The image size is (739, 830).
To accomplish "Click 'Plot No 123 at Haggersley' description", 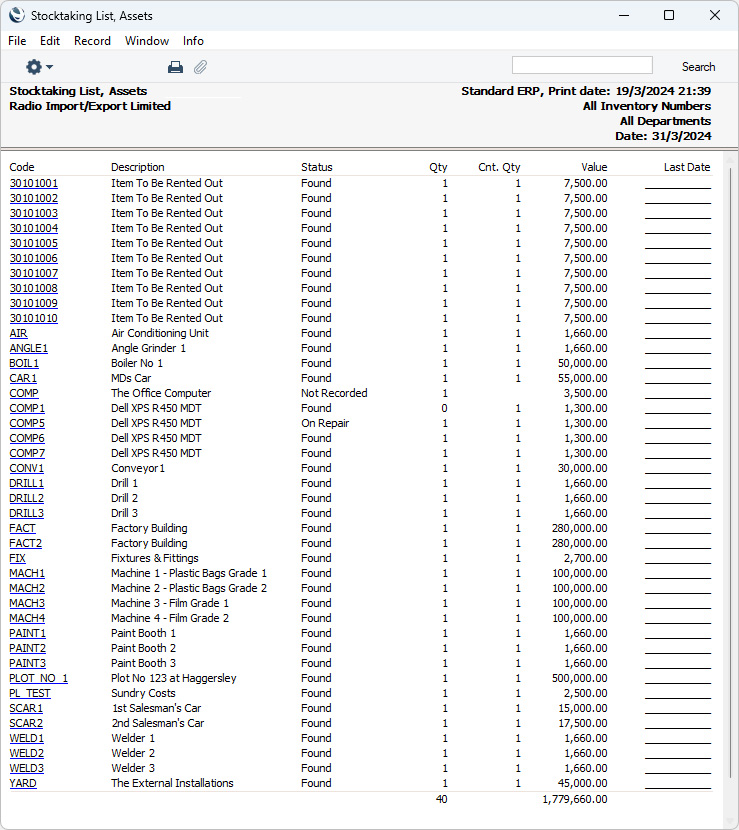I will tap(174, 679).
